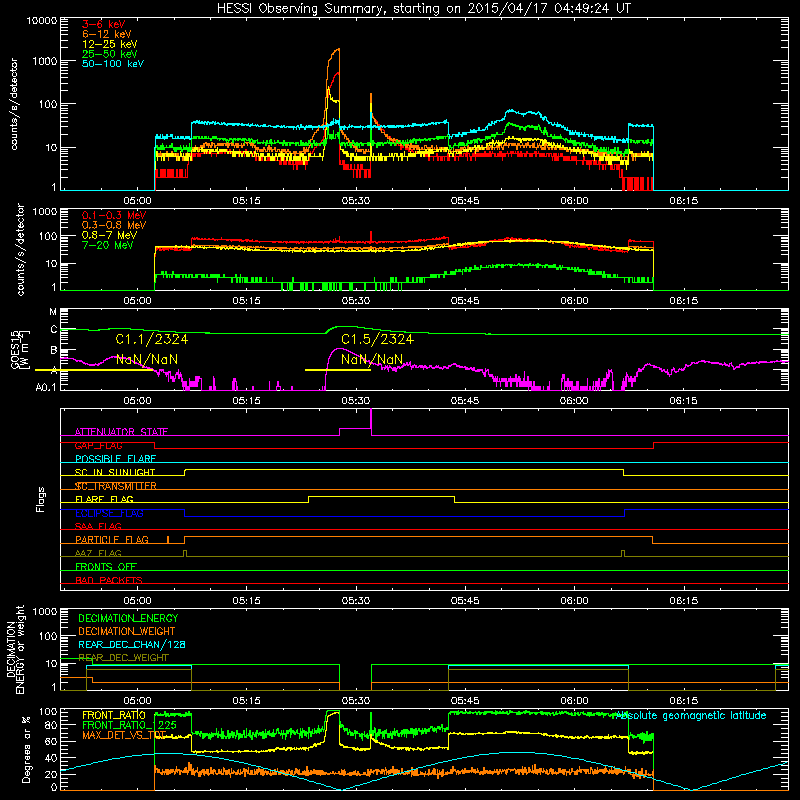This screenshot has height=800, width=800.
Task: Select the PARTICLE_FLAG label
Action: point(112,540)
